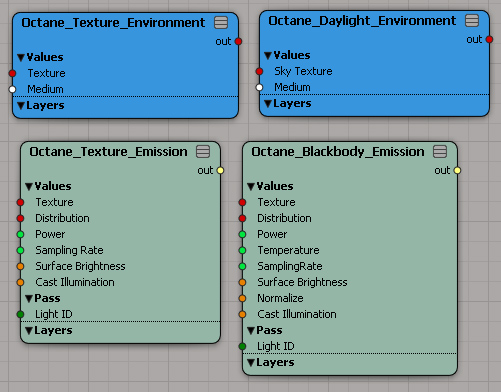Click white Medium port on Texture_Environment
Viewport: 501px width, 392px height.
coord(12,89)
